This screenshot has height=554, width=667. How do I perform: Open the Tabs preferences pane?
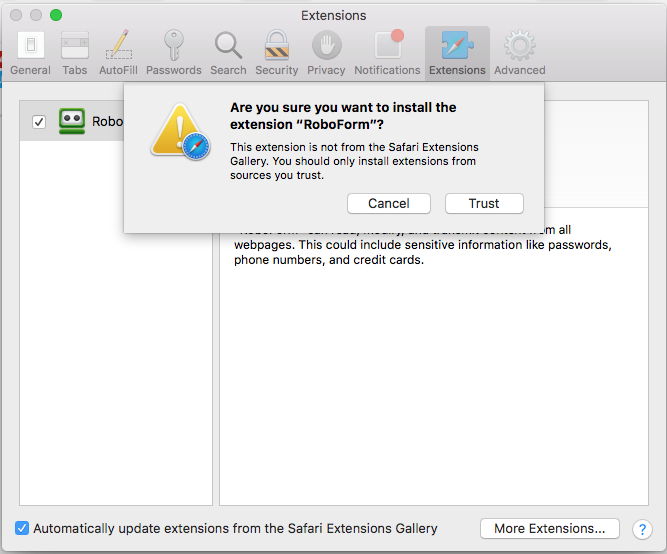[x=74, y=53]
